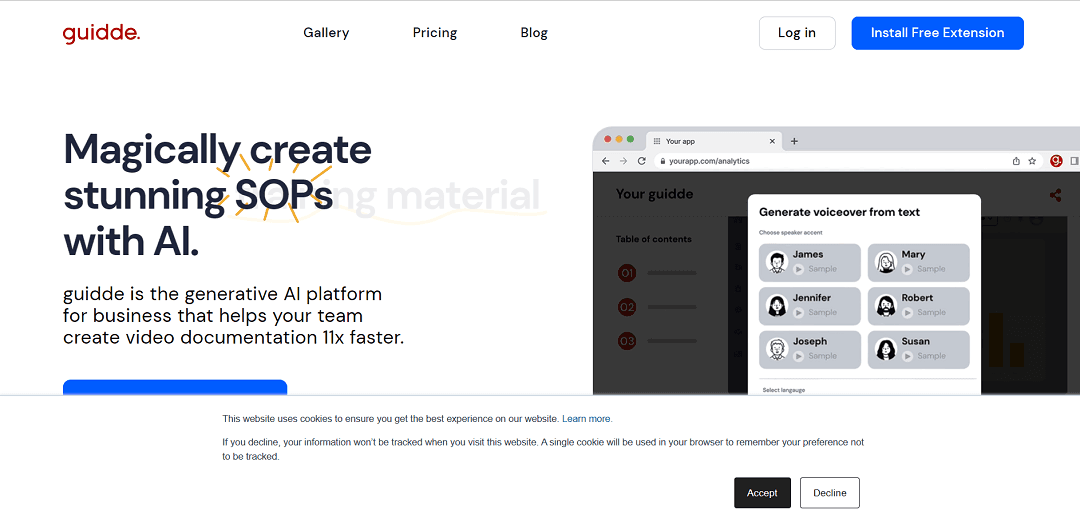Go to the Blog
The width and height of the screenshot is (1080, 522).
[534, 32]
